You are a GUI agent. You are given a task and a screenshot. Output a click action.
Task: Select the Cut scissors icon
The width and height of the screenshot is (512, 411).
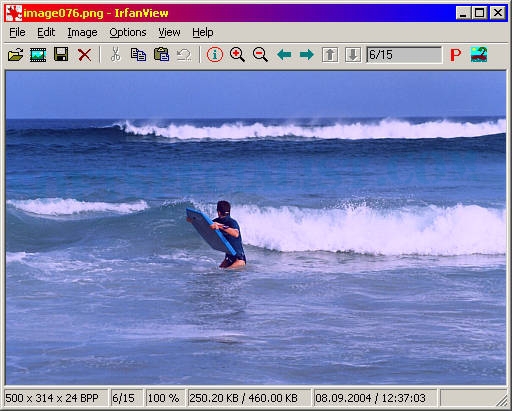(115, 54)
